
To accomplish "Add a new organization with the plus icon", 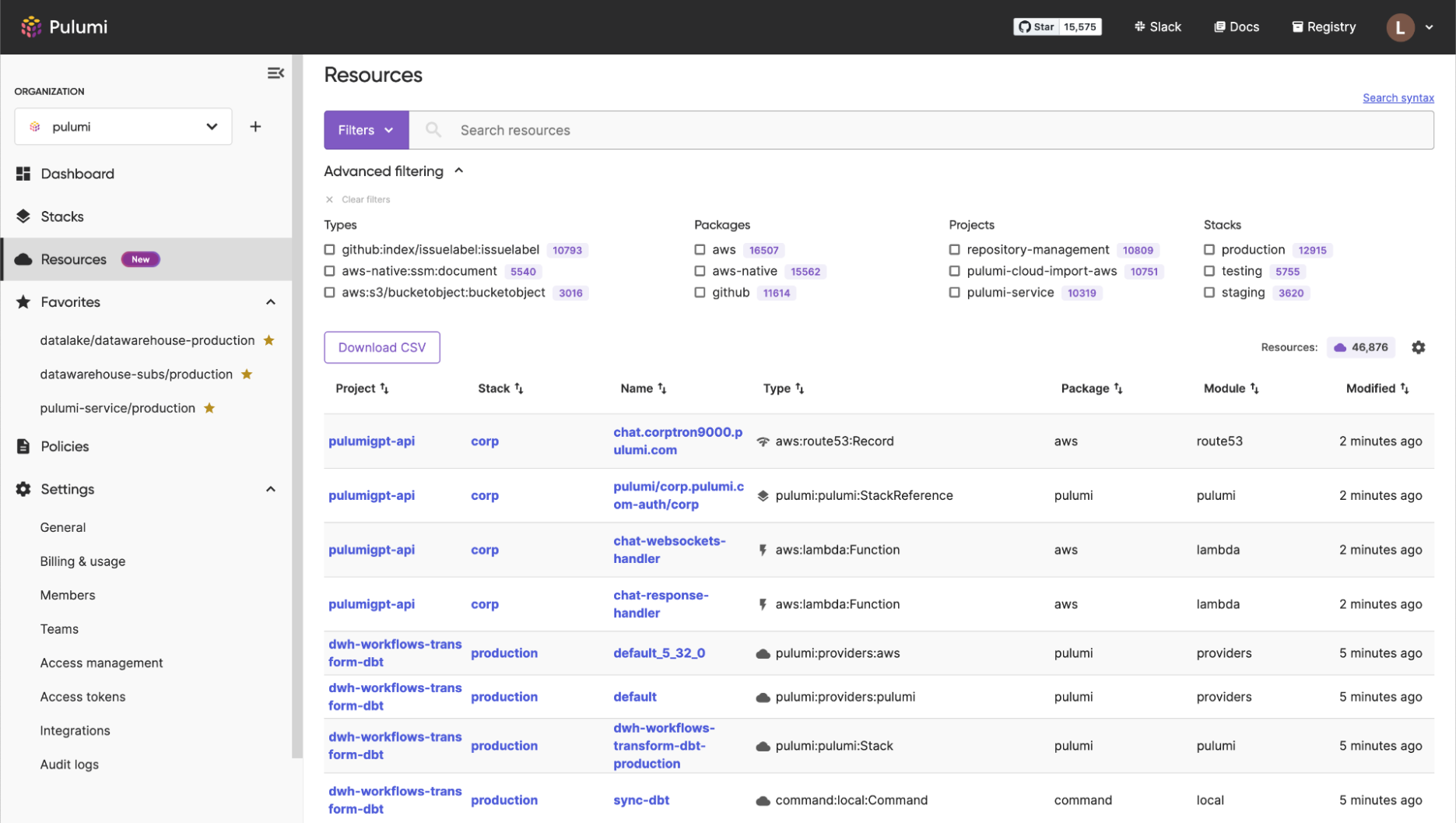I will pos(255,126).
